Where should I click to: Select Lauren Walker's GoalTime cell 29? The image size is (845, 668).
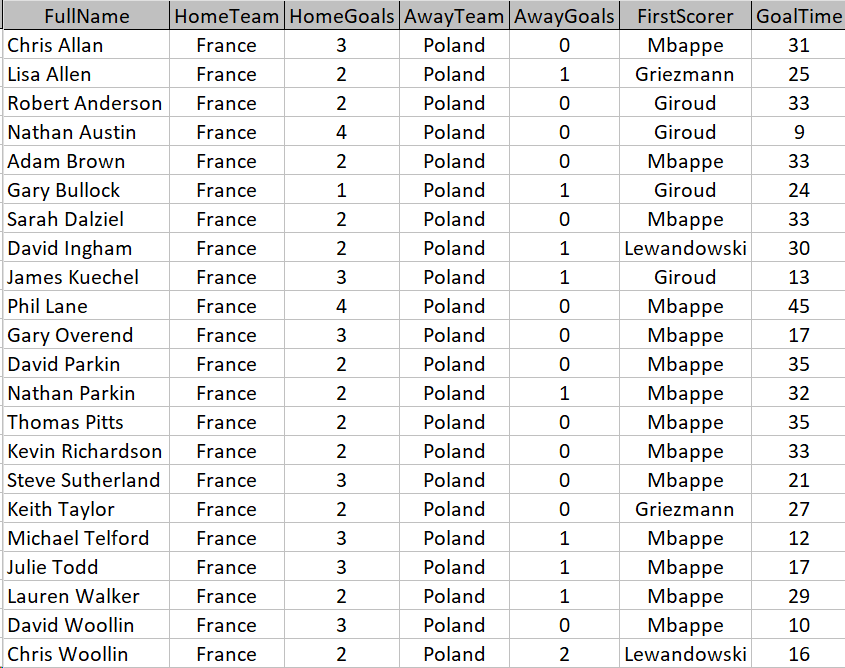click(799, 596)
